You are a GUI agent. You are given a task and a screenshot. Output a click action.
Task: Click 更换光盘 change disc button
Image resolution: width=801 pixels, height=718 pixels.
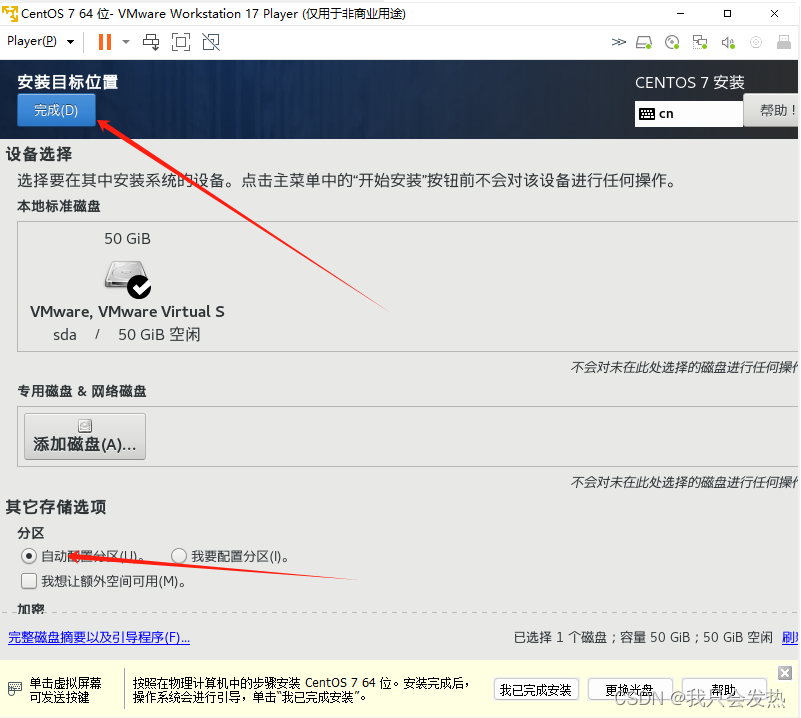(x=629, y=690)
